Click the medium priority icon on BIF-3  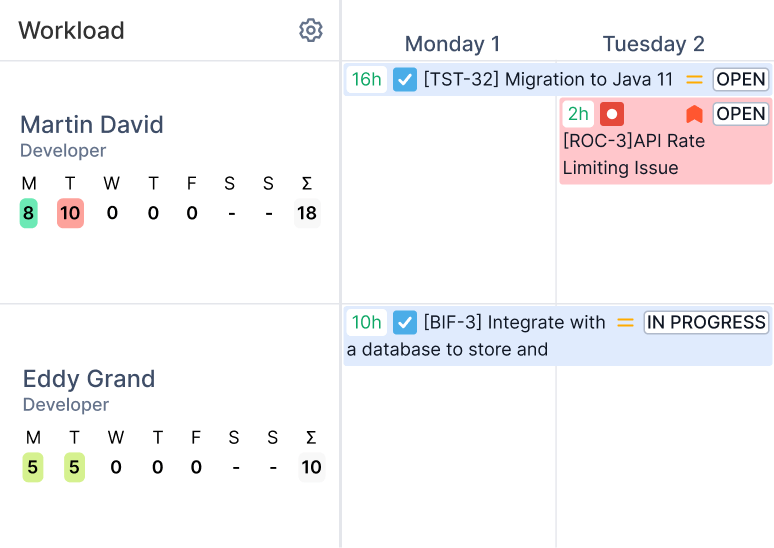tap(625, 322)
